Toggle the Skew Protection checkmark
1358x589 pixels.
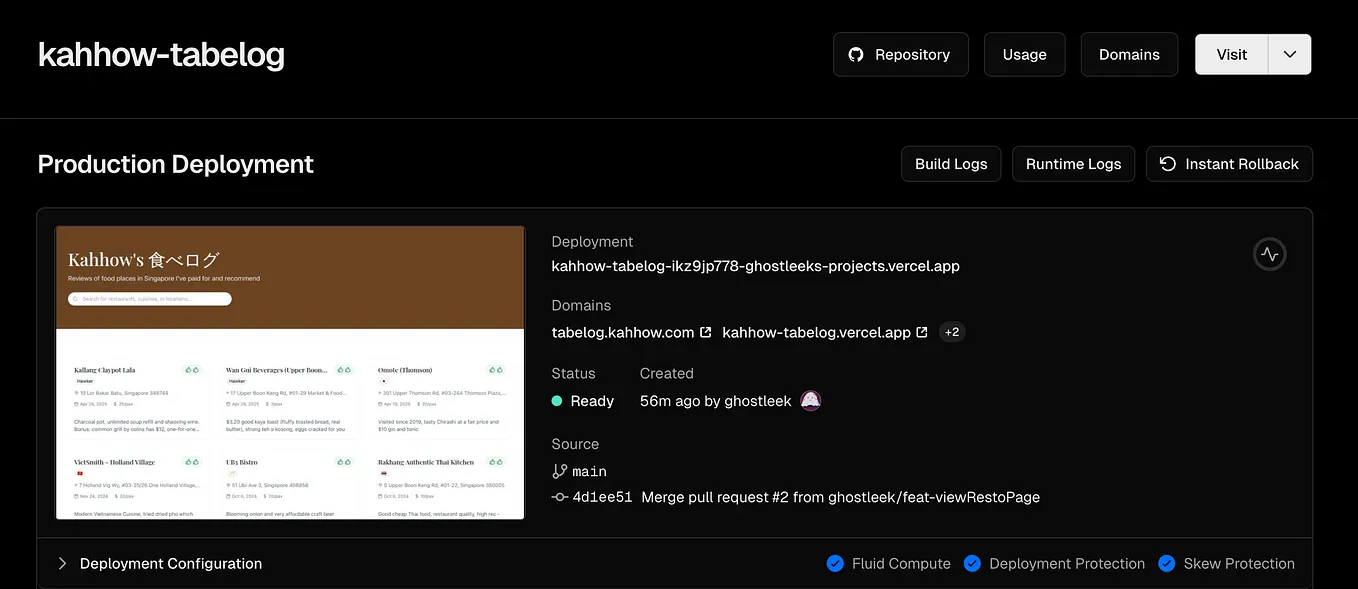coord(1166,563)
